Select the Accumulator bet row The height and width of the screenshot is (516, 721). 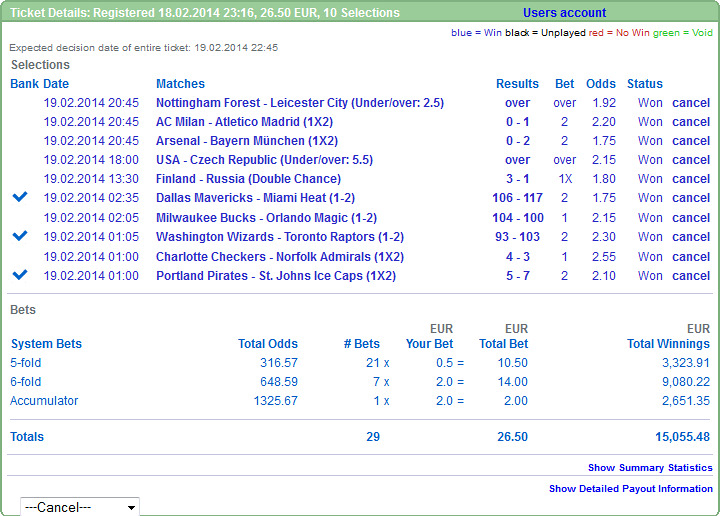point(44,401)
